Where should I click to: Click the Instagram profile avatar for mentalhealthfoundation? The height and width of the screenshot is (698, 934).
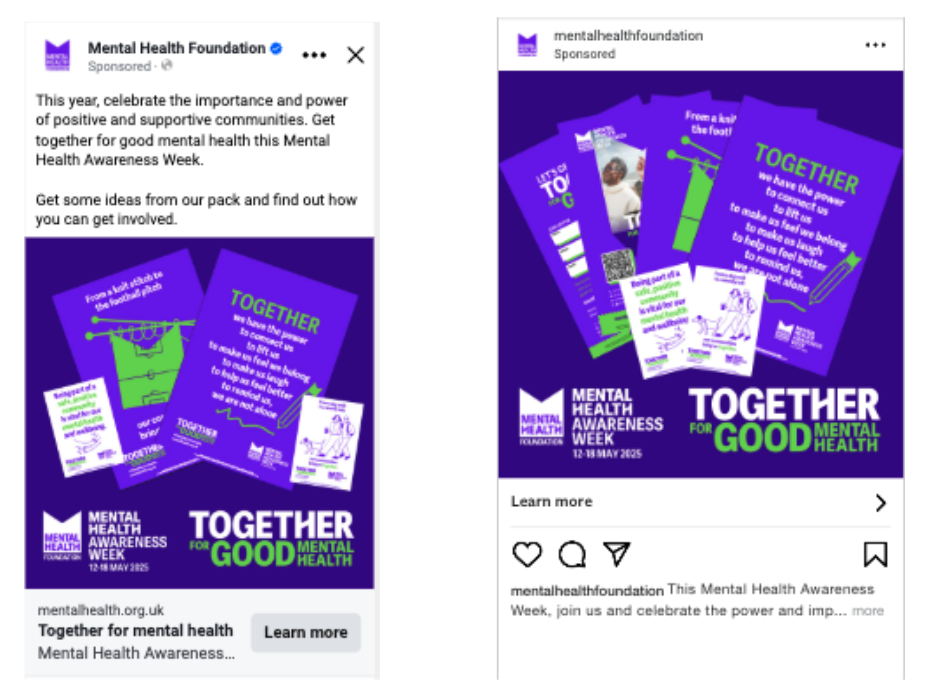coord(527,45)
